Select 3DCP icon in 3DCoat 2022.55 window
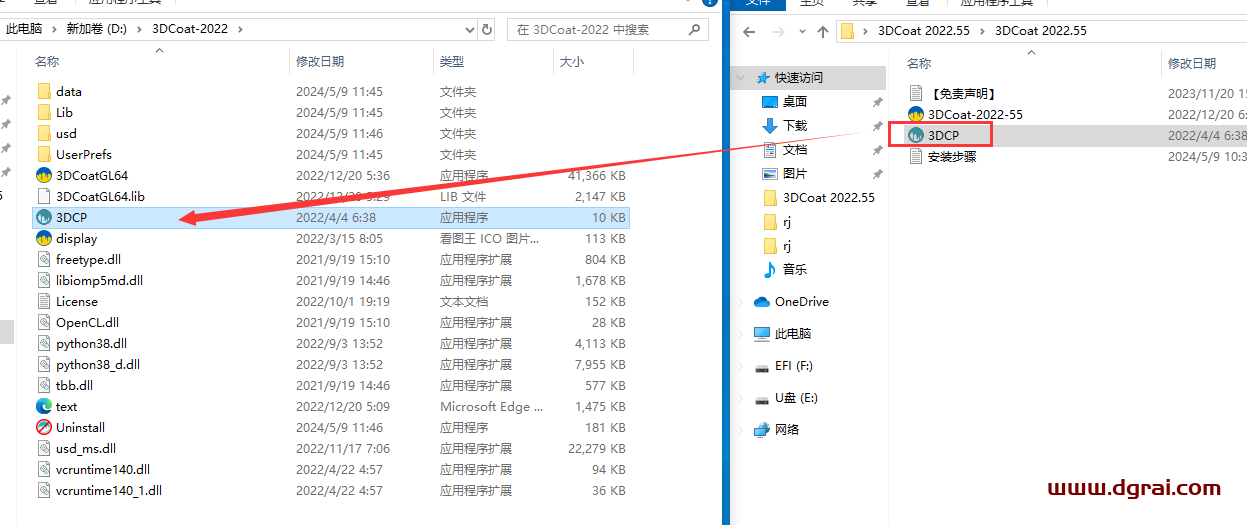 click(x=916, y=135)
